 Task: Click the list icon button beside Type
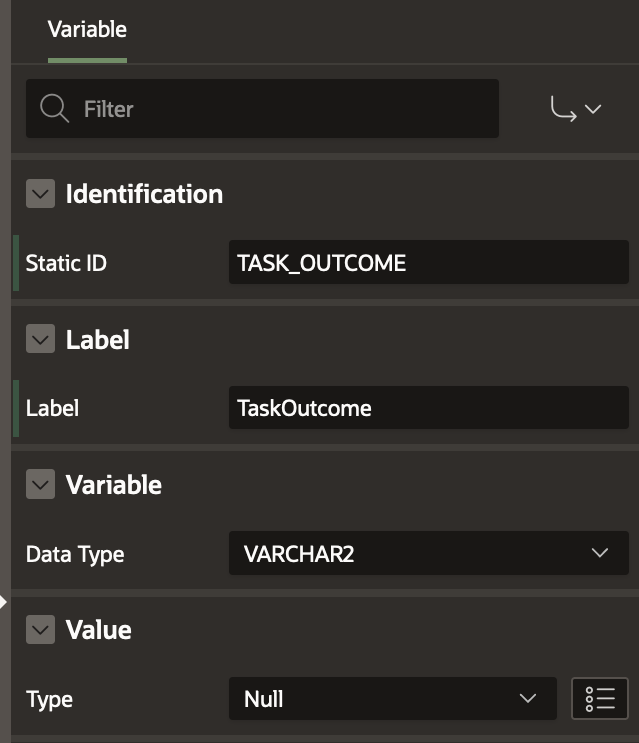(x=599, y=698)
